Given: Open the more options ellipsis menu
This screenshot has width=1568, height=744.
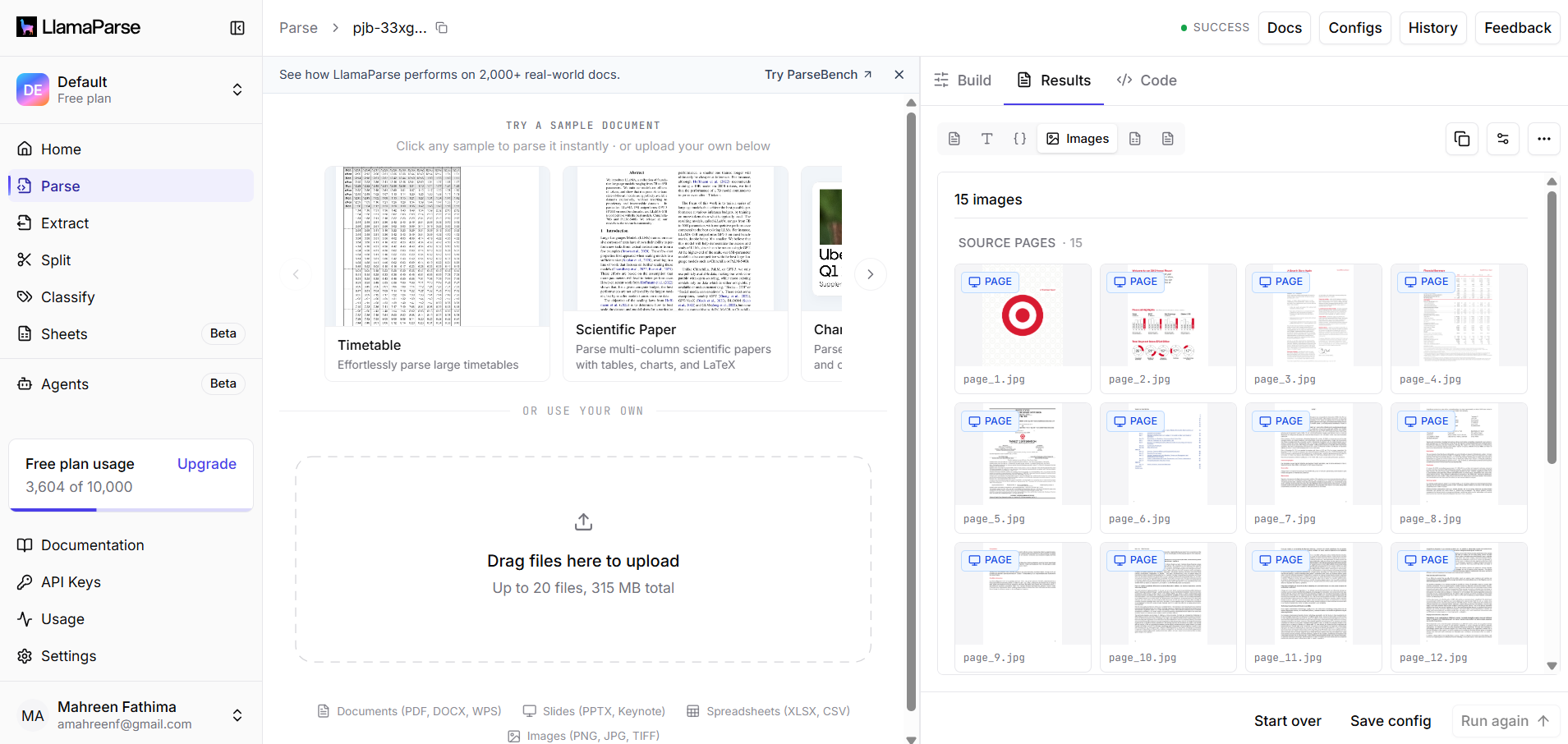Looking at the screenshot, I should 1544,139.
